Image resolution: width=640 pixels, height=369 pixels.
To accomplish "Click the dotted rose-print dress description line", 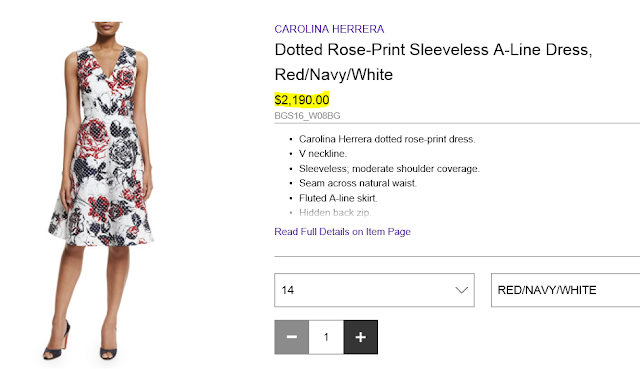I will (x=387, y=139).
